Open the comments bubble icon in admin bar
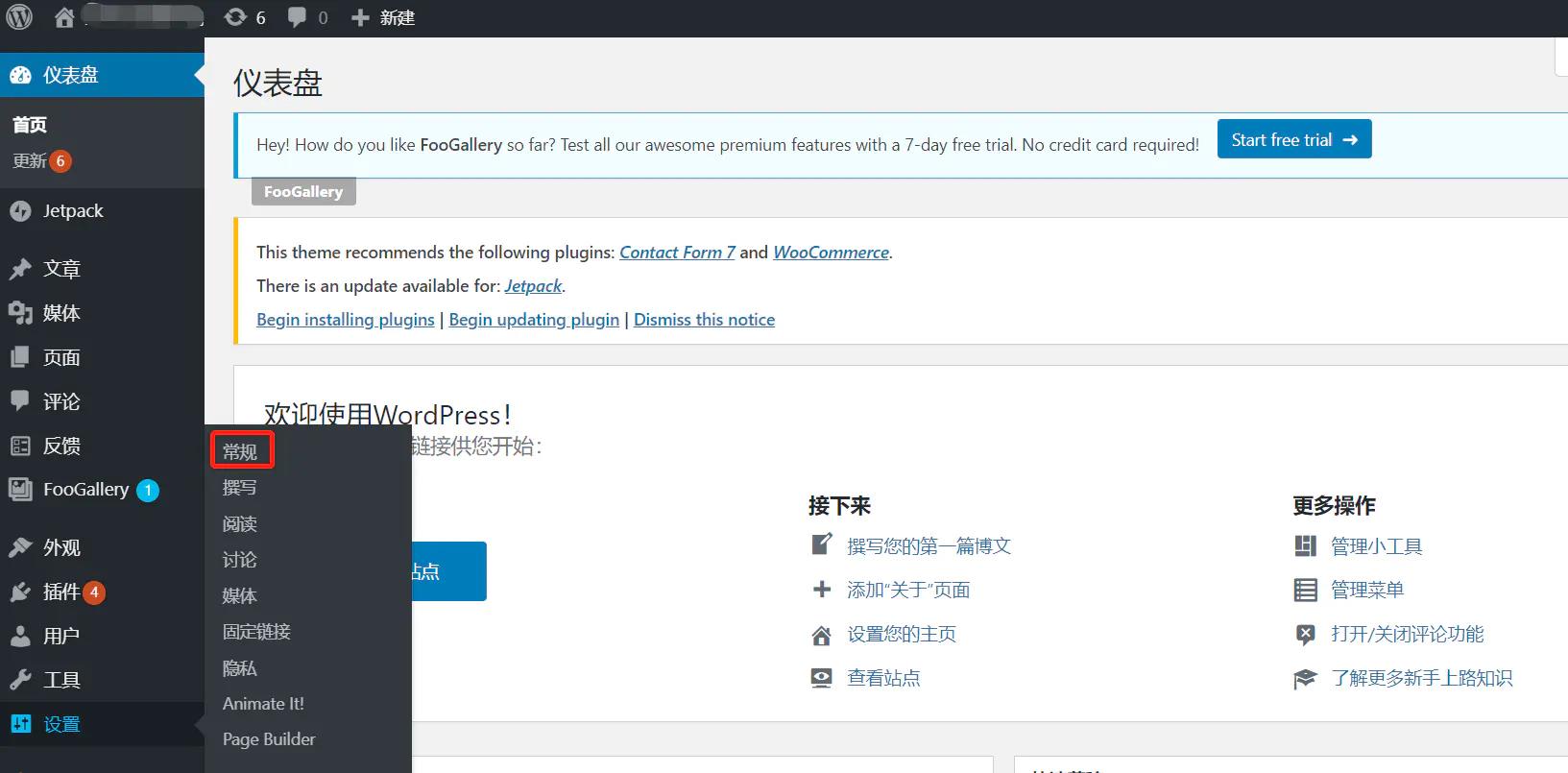 click(x=298, y=17)
